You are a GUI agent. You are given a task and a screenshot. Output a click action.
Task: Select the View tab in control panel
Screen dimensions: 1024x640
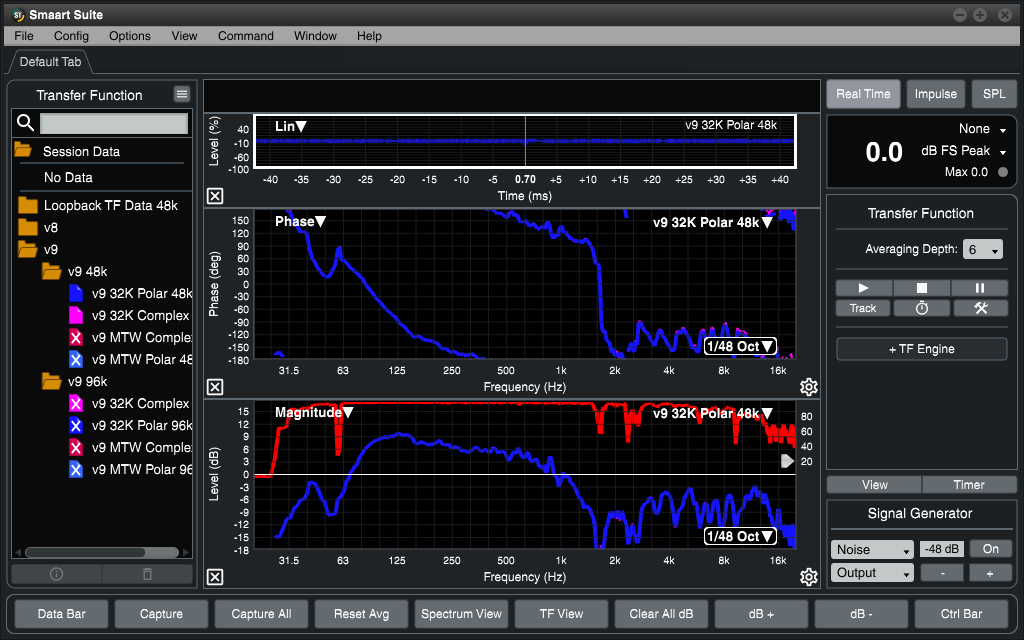coord(874,485)
